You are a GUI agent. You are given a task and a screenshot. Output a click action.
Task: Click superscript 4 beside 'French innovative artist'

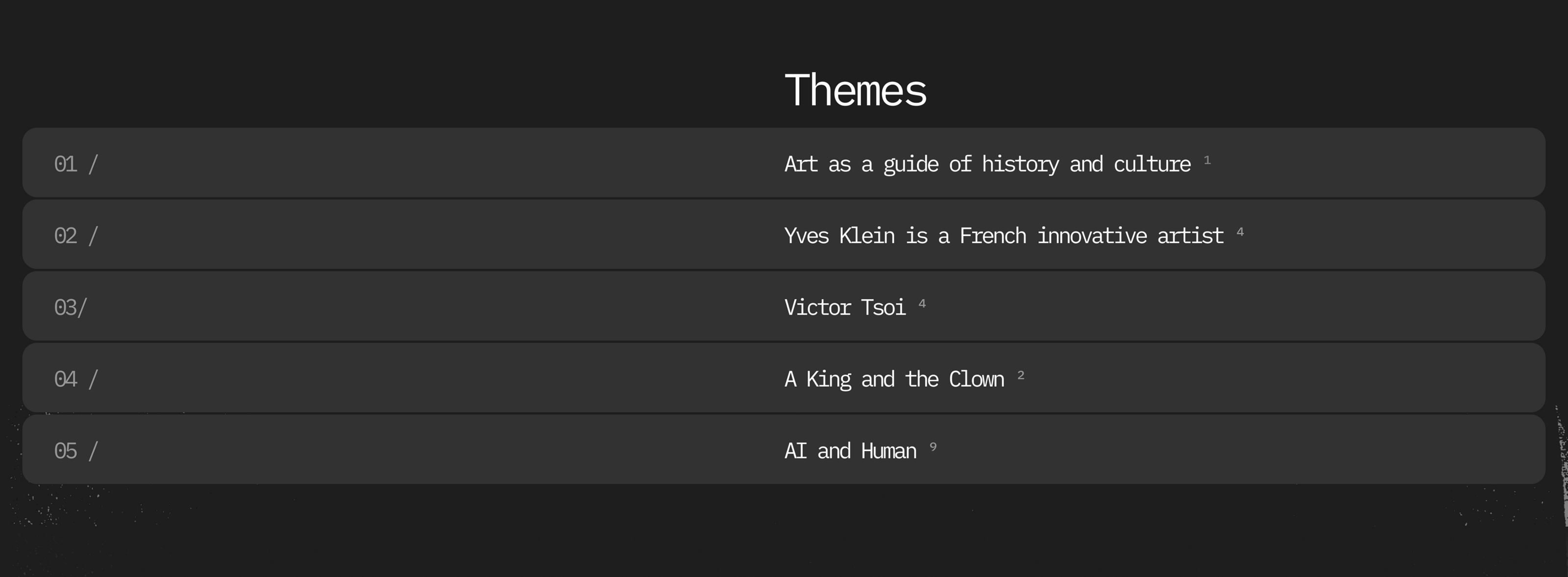[x=1240, y=232]
